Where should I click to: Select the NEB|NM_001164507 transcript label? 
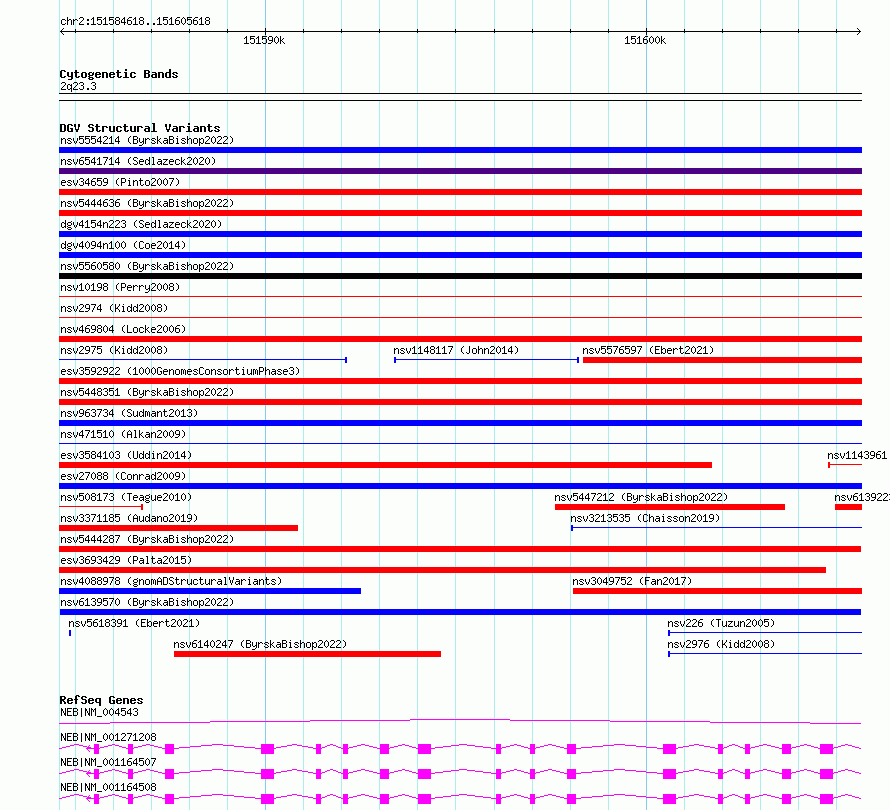[x=108, y=762]
